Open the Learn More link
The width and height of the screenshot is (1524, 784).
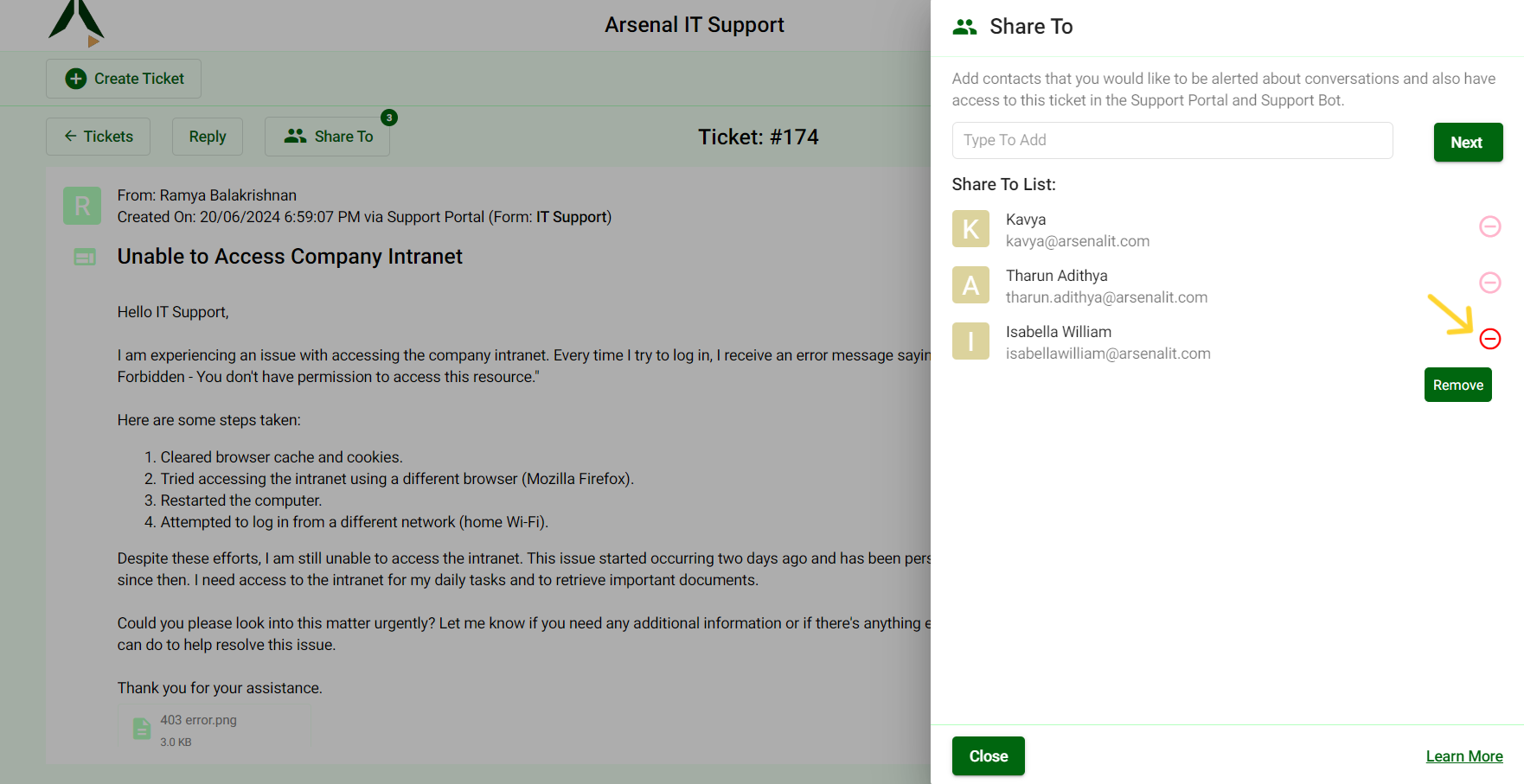coord(1463,756)
